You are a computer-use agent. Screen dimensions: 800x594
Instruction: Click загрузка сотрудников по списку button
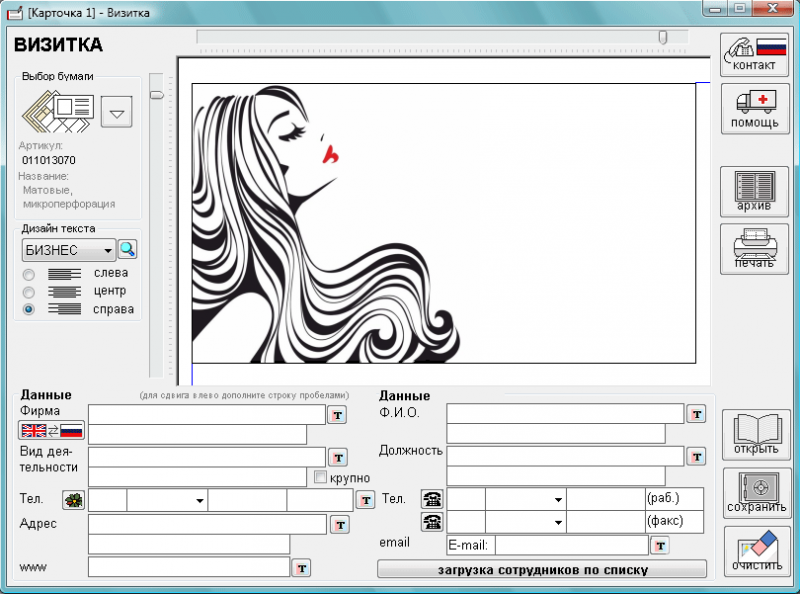tap(542, 570)
